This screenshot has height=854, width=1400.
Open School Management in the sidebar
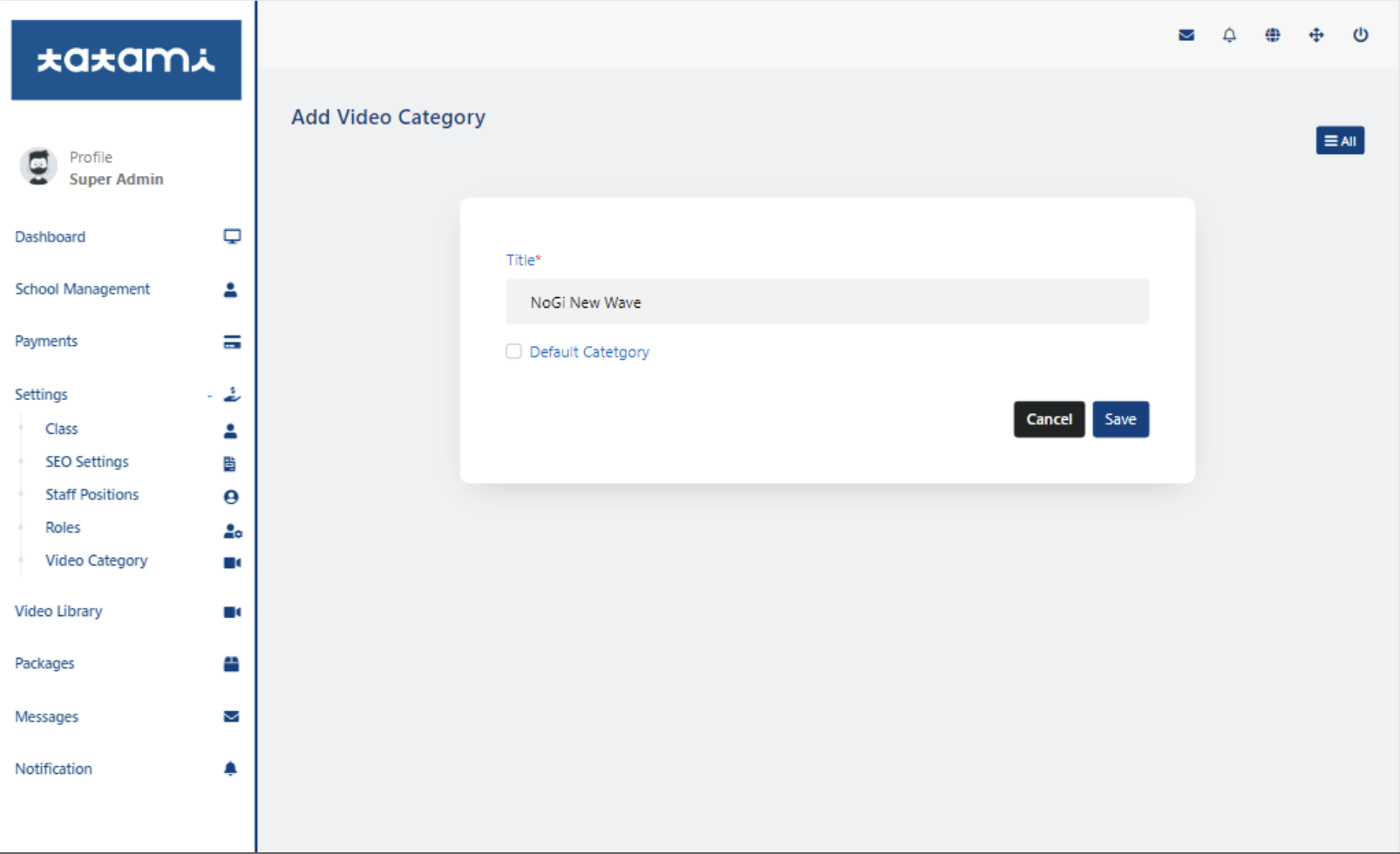pyautogui.click(x=82, y=289)
